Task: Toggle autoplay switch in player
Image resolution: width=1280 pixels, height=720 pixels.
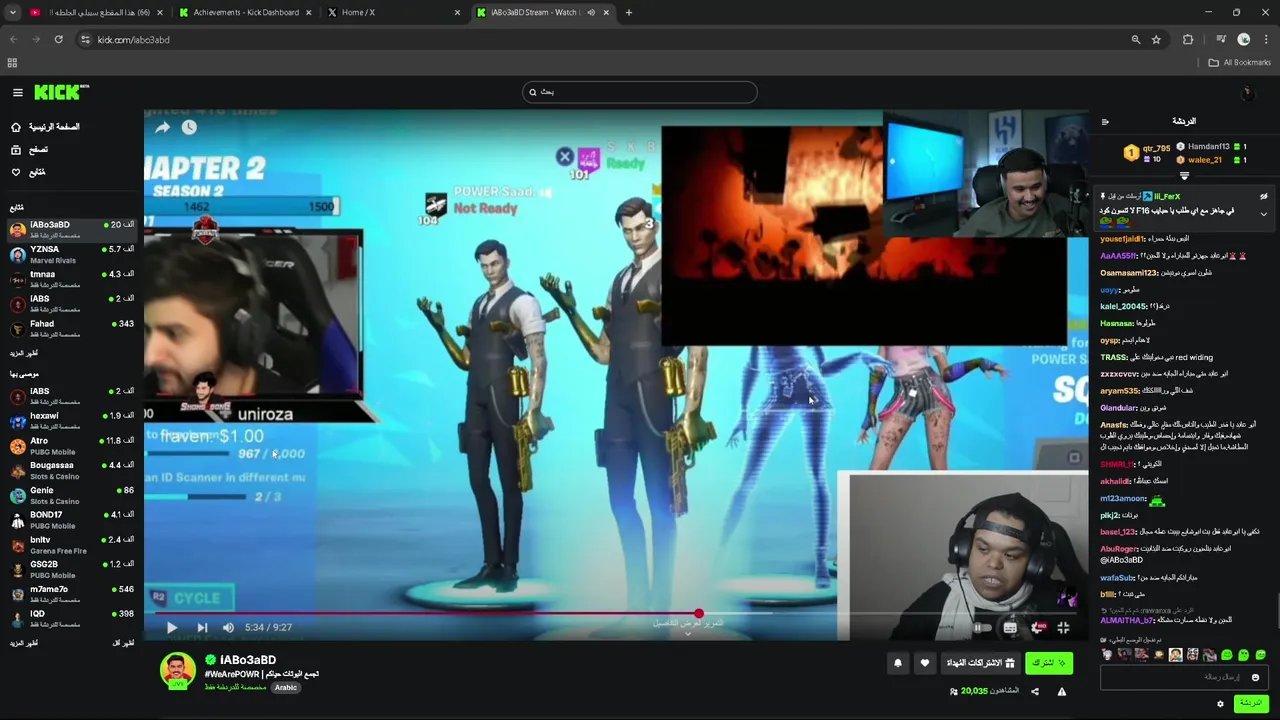Action: (x=982, y=628)
